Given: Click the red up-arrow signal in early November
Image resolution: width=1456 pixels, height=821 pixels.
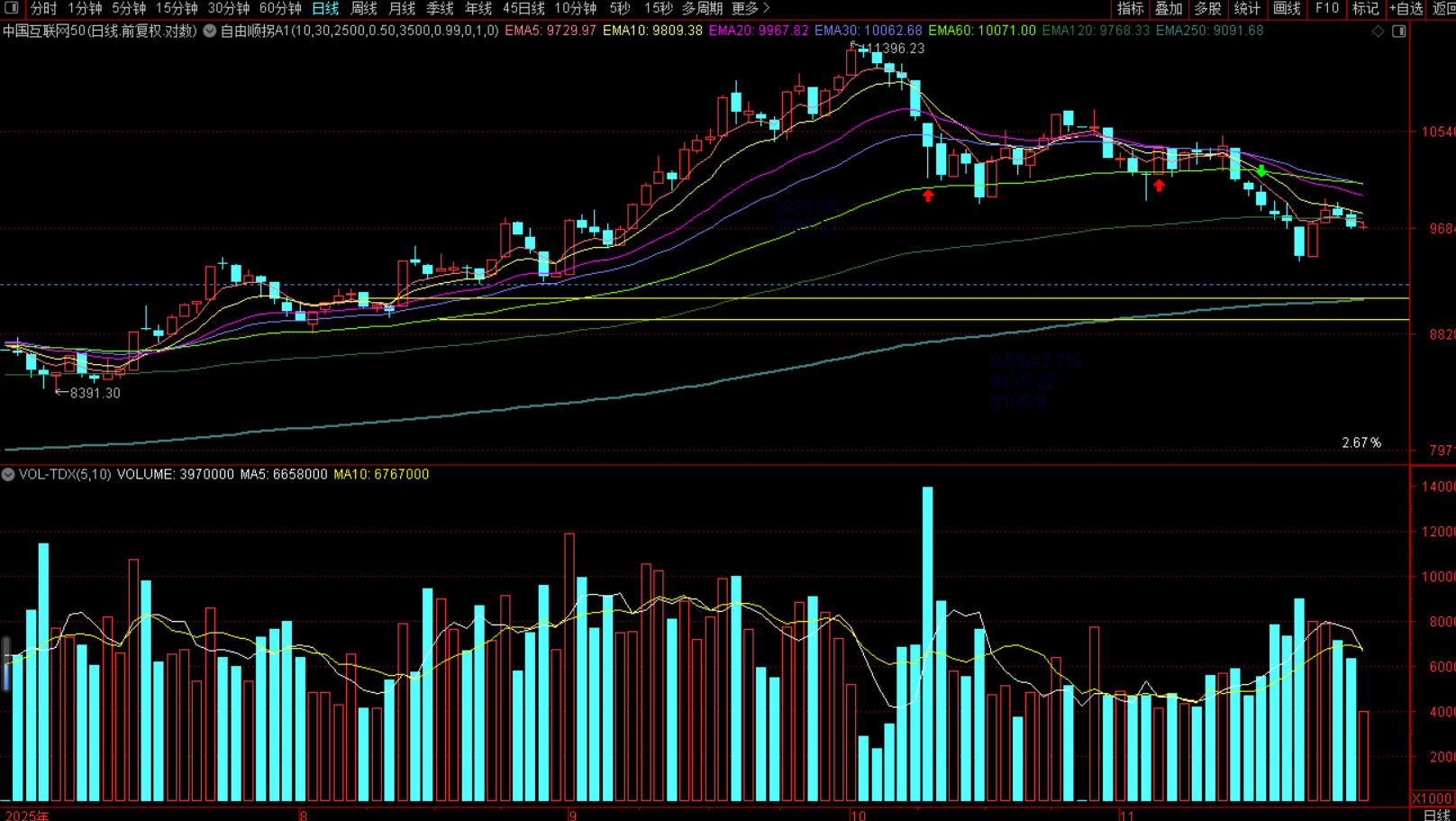Looking at the screenshot, I should 1159,186.
